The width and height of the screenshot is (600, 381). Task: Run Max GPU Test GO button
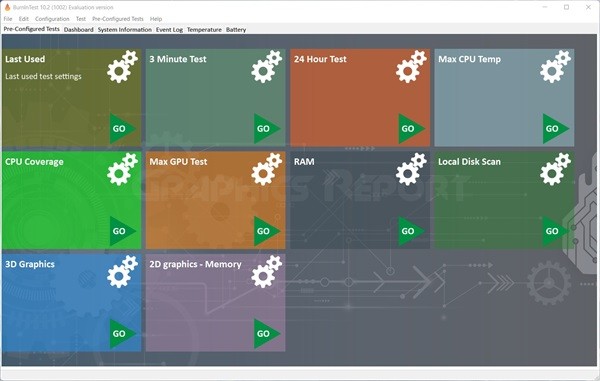point(267,231)
